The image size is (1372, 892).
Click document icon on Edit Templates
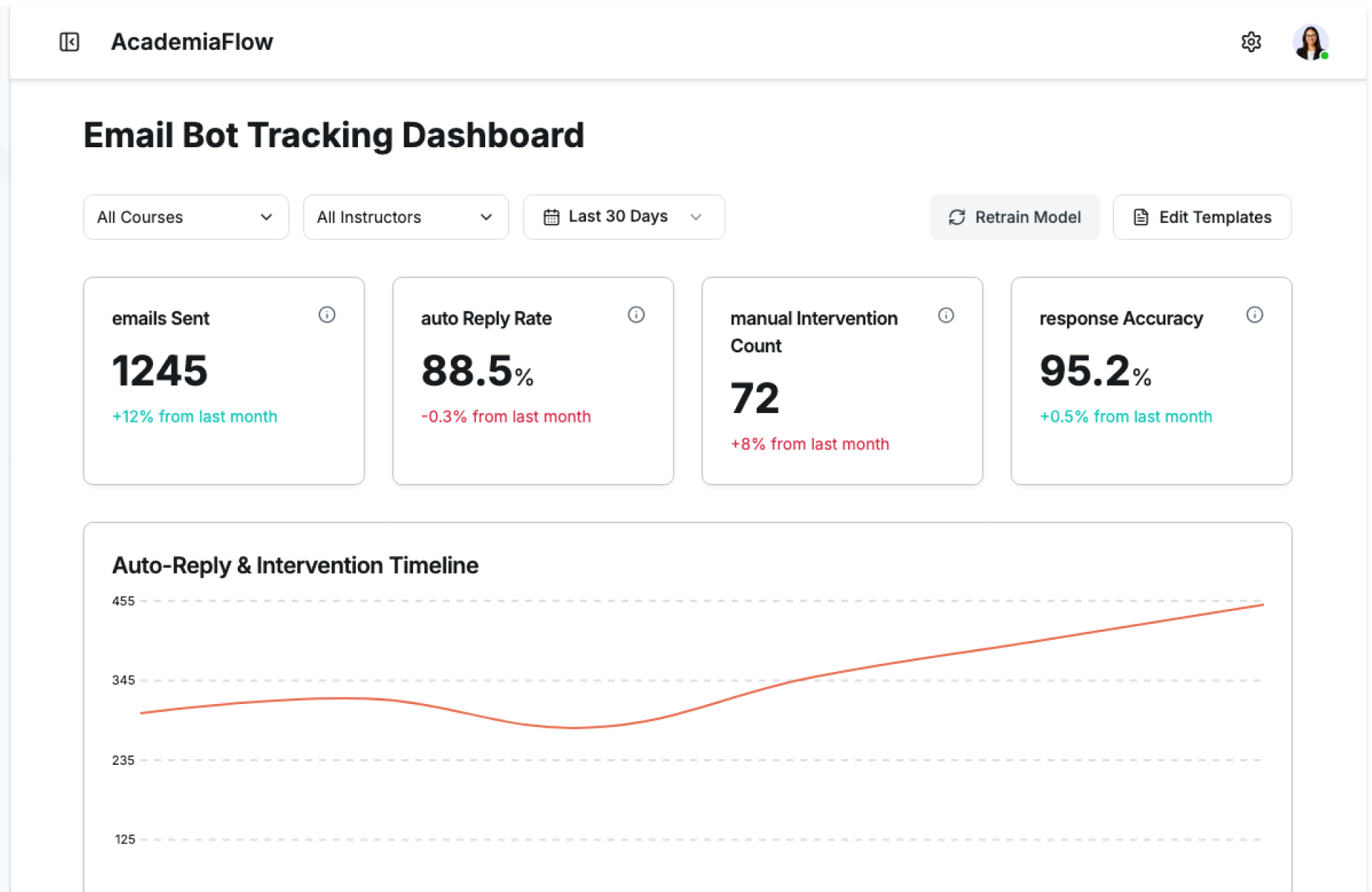pyautogui.click(x=1141, y=217)
